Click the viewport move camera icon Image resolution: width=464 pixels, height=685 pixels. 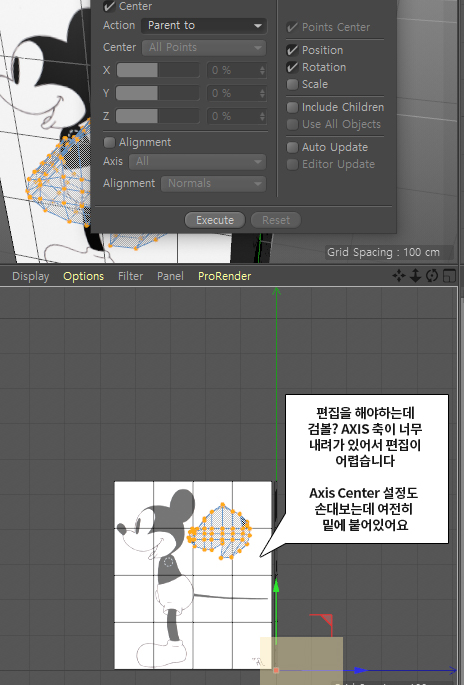click(398, 276)
